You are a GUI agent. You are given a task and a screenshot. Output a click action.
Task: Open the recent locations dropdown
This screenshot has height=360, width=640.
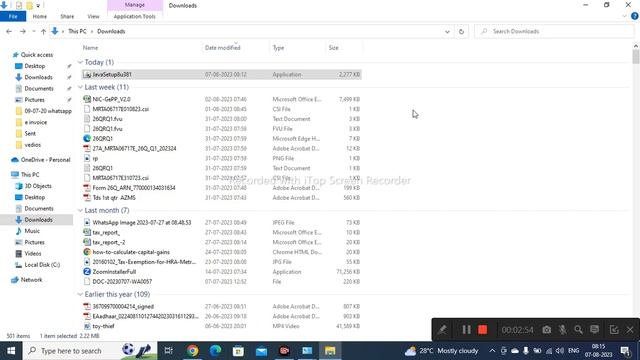pos(33,31)
